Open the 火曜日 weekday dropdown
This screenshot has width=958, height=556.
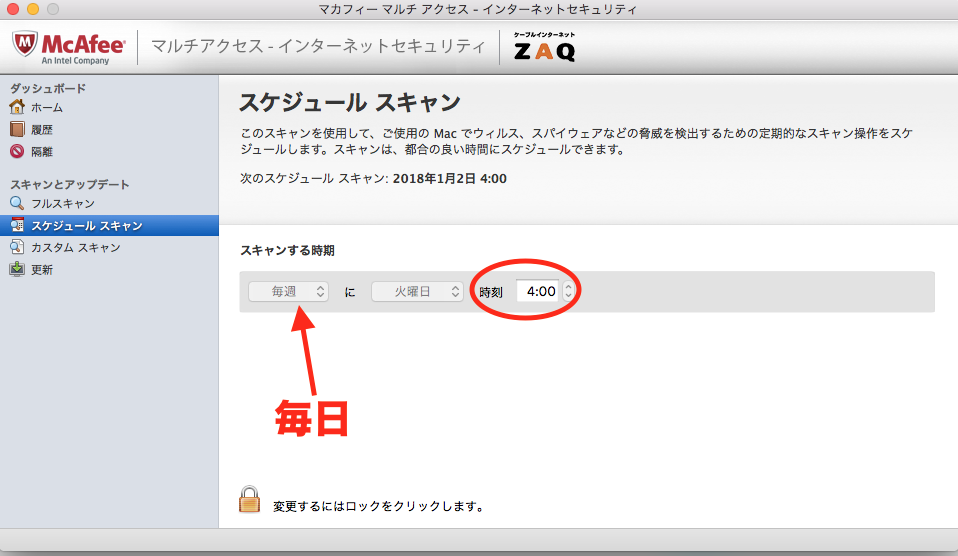pyautogui.click(x=417, y=291)
